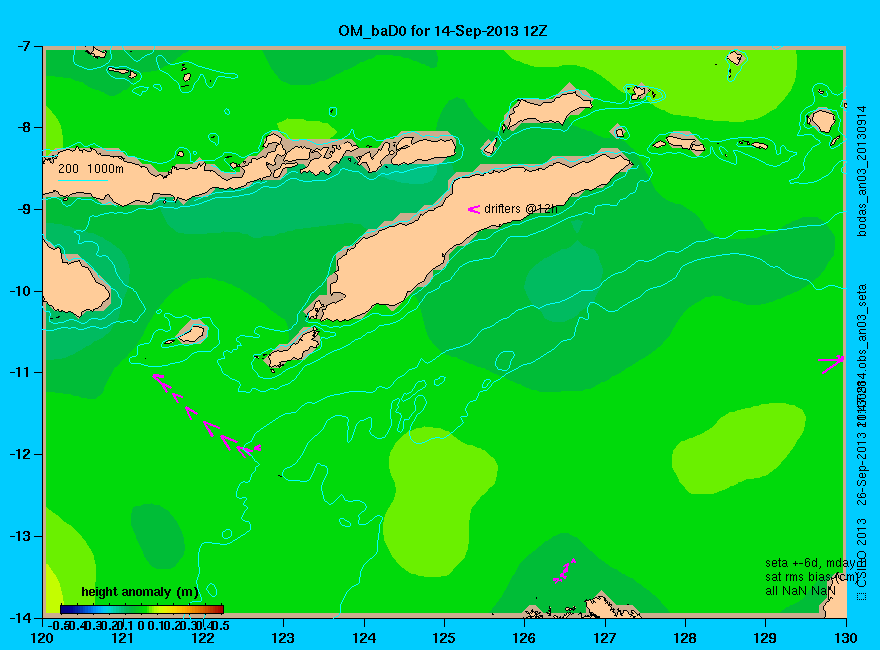
Task: Click the magenta arrow beside drifters @12h
Action: point(474,209)
